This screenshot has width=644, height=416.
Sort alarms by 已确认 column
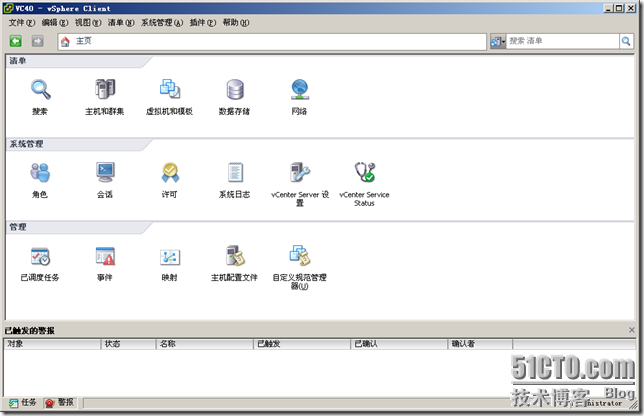(x=399, y=344)
